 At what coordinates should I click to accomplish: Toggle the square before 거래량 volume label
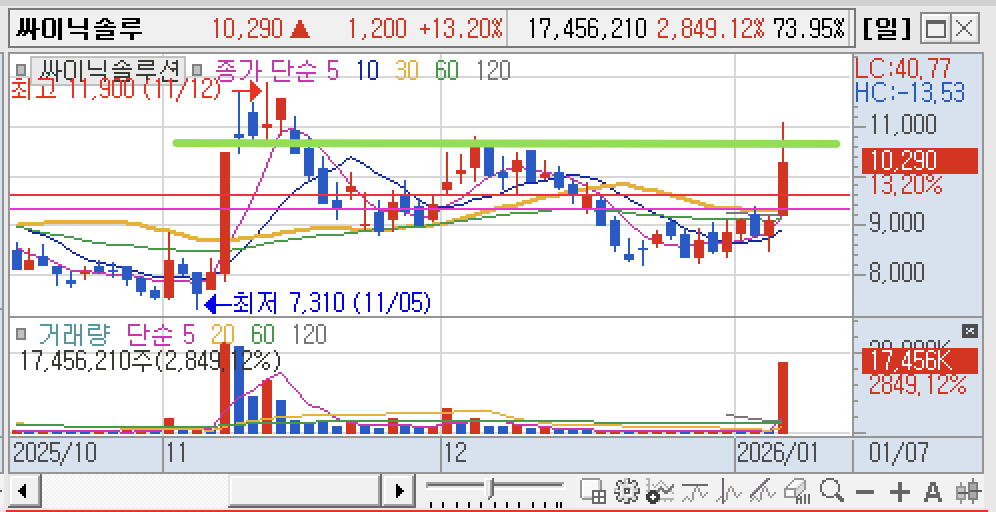pos(20,334)
